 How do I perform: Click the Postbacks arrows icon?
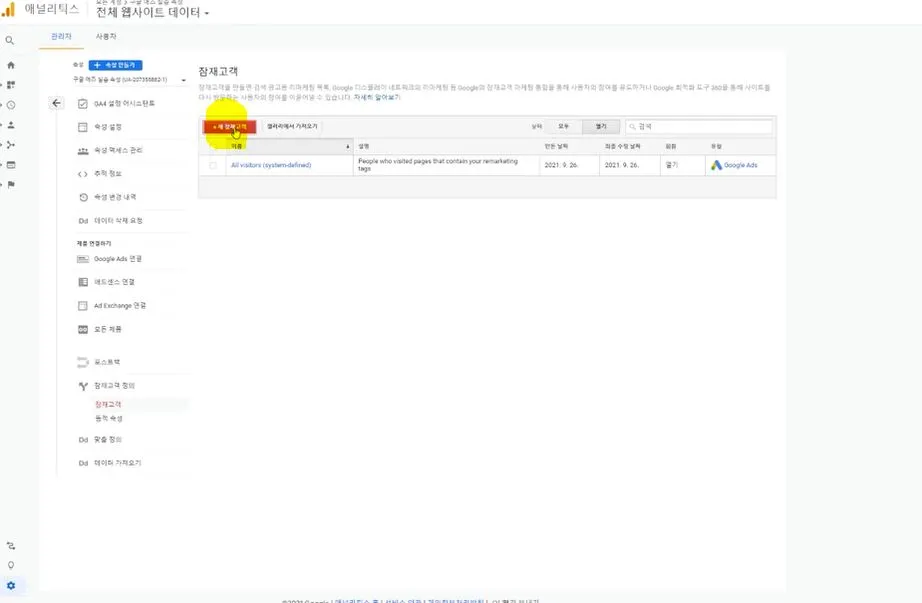pos(83,362)
